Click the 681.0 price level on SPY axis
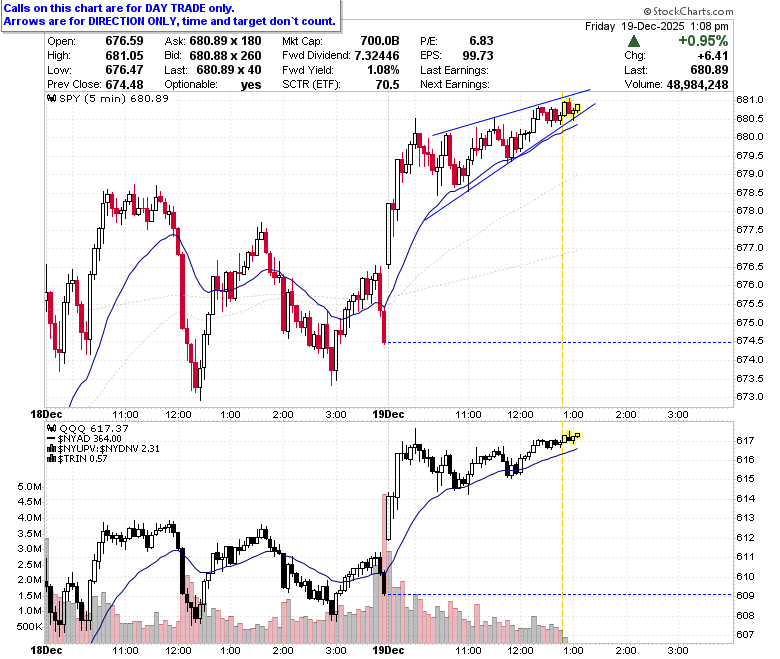The image size is (780, 659). tap(750, 100)
